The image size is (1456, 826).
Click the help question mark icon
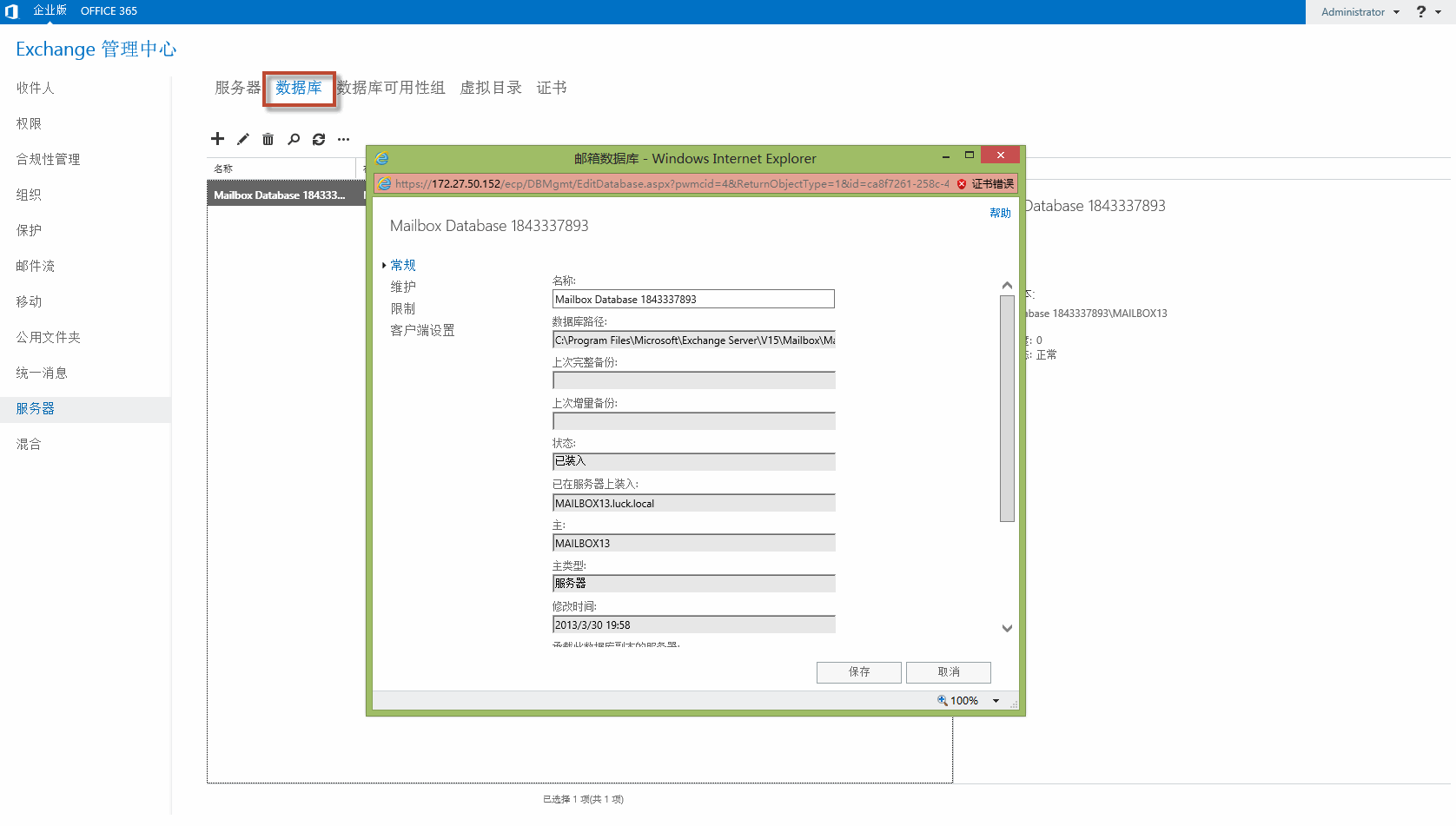(1421, 11)
